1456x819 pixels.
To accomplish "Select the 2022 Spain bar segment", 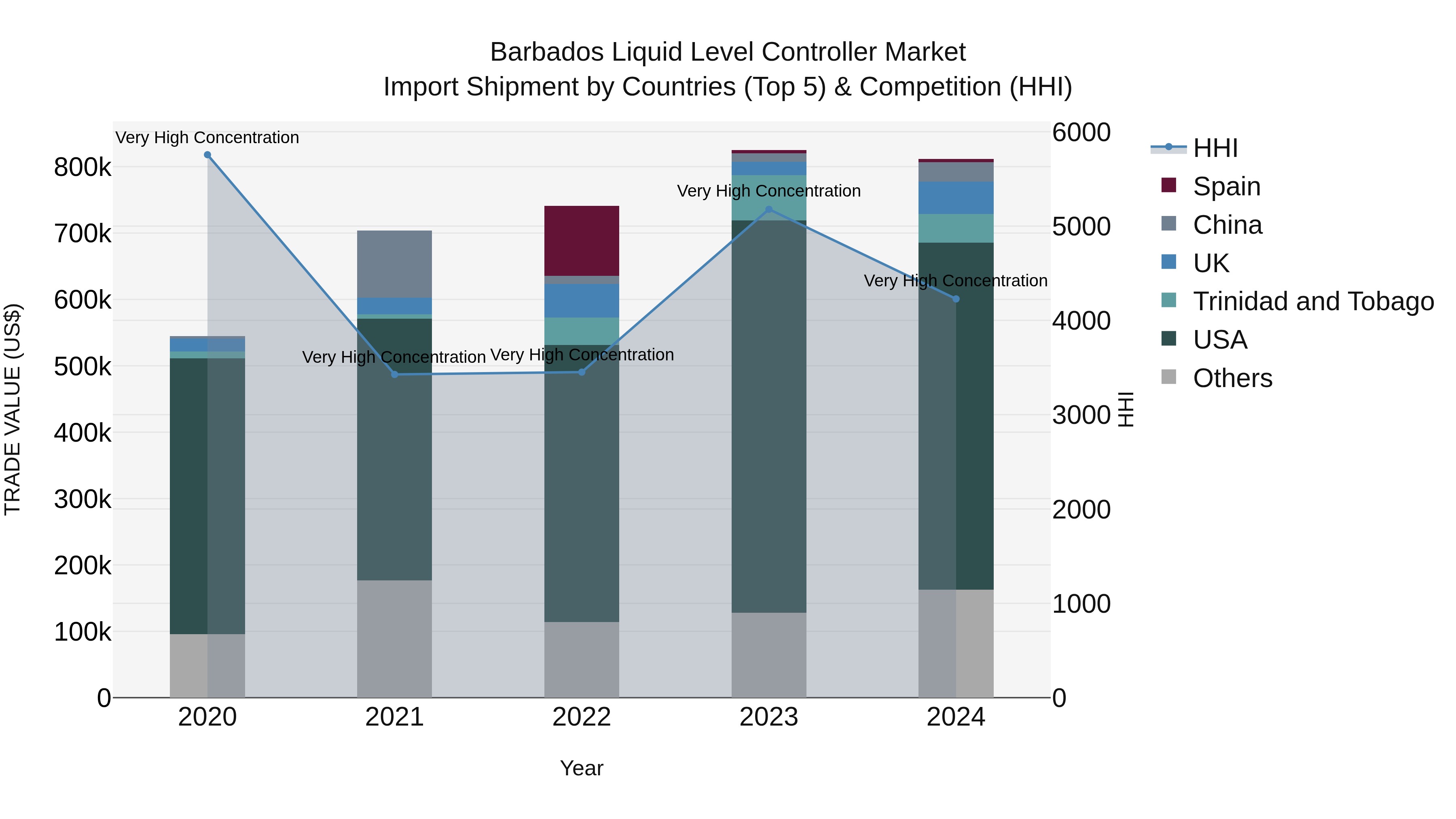I will [582, 241].
